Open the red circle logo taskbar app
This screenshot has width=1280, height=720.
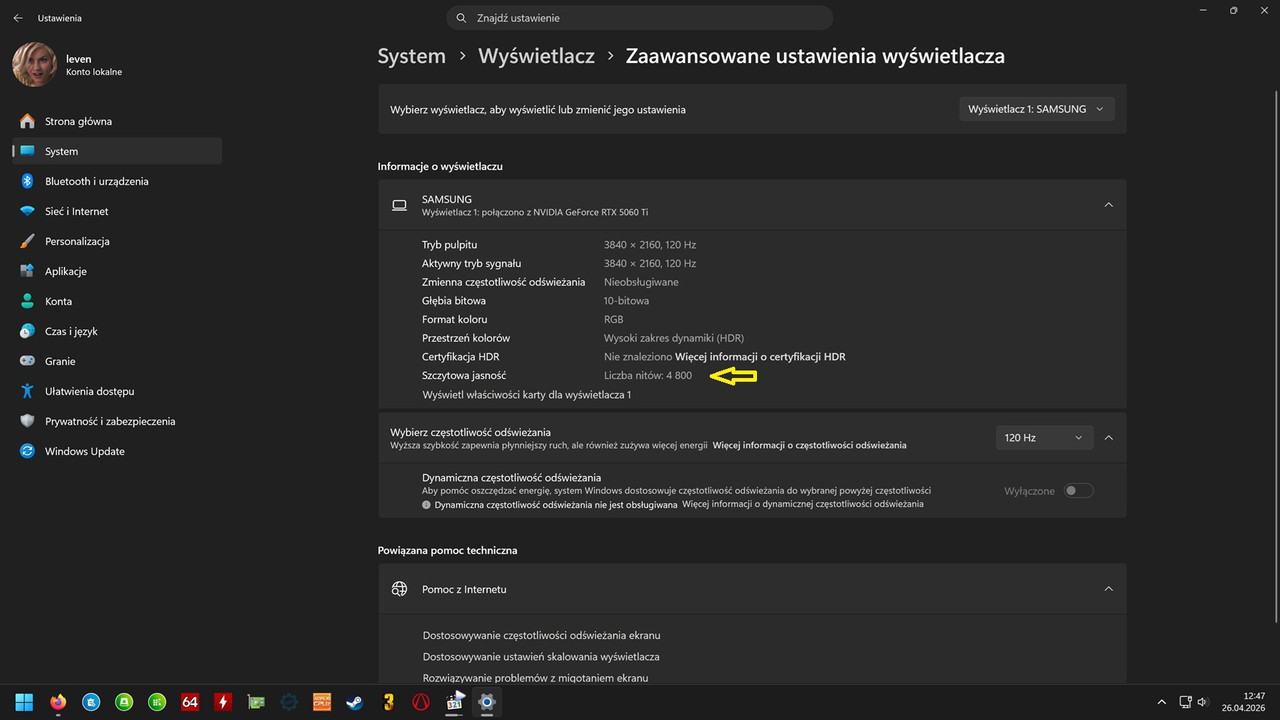(x=421, y=702)
